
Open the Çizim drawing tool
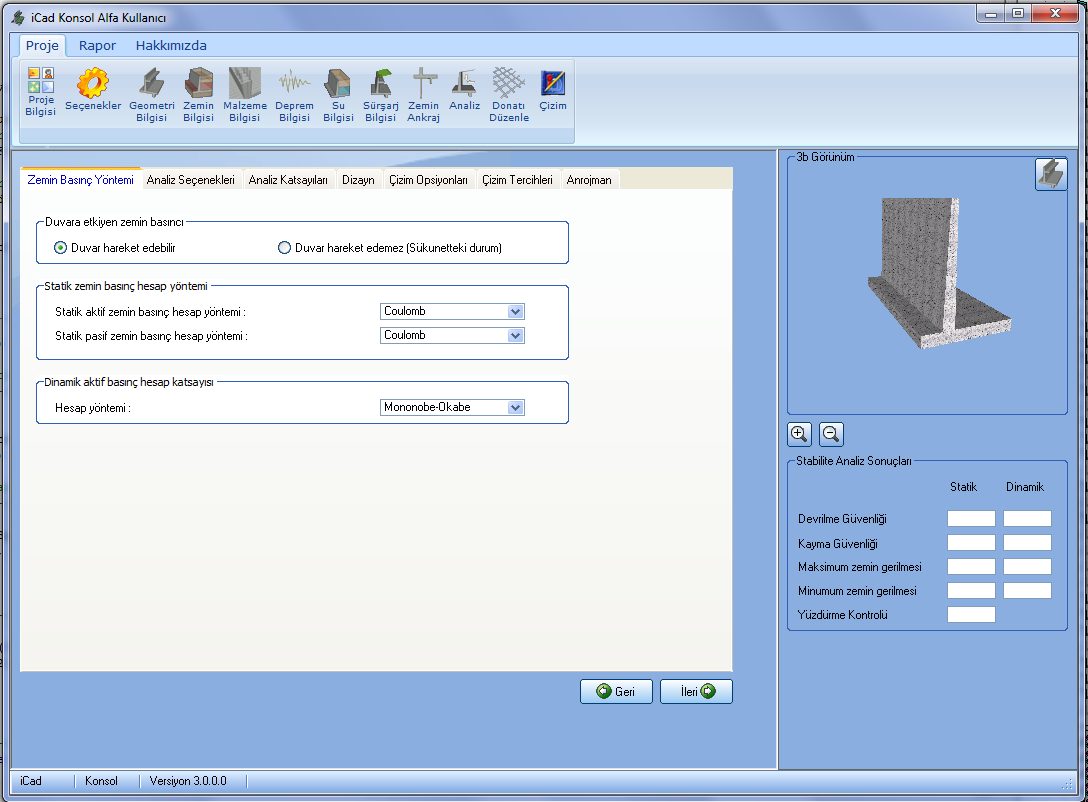553,89
